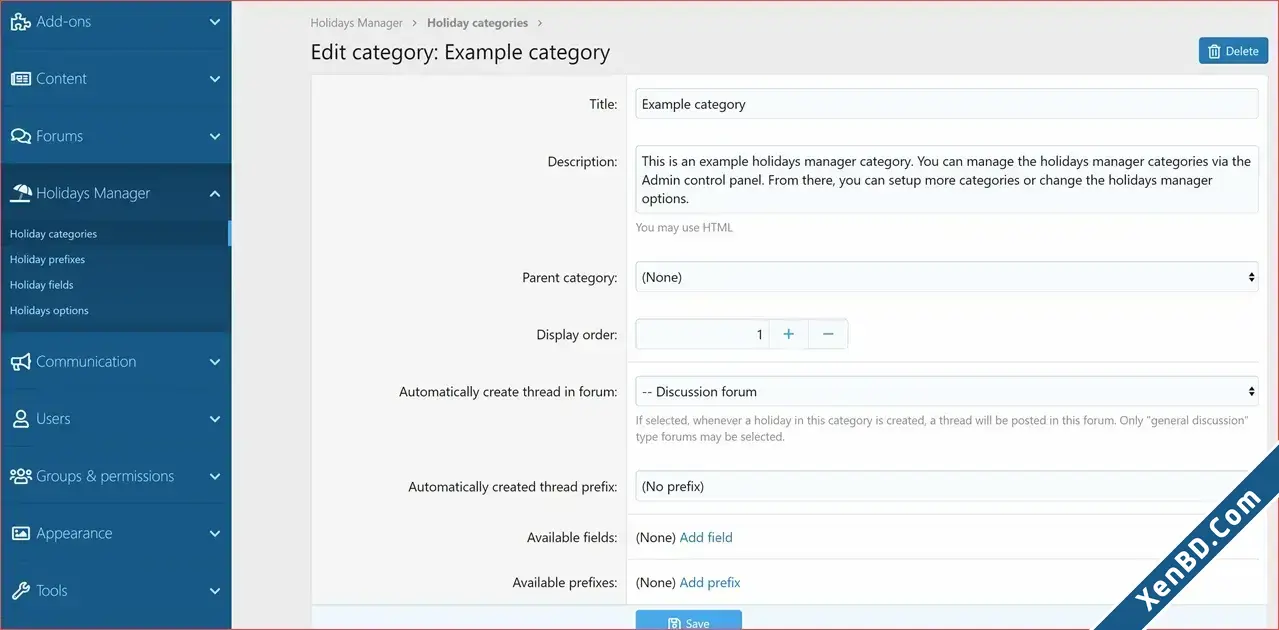This screenshot has height=630, width=1279.
Task: Click the Users person icon
Action: click(x=20, y=419)
